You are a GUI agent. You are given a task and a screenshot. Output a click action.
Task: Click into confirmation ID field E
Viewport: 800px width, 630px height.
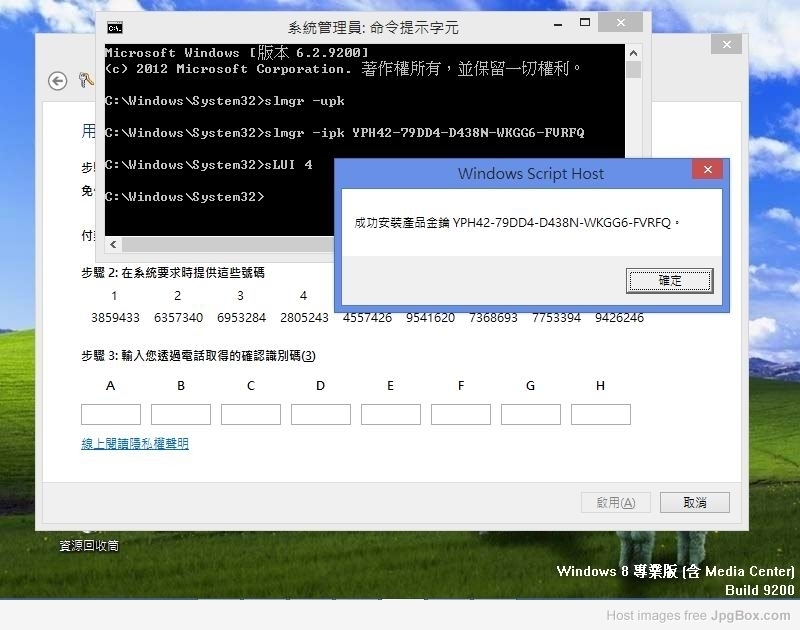point(391,414)
